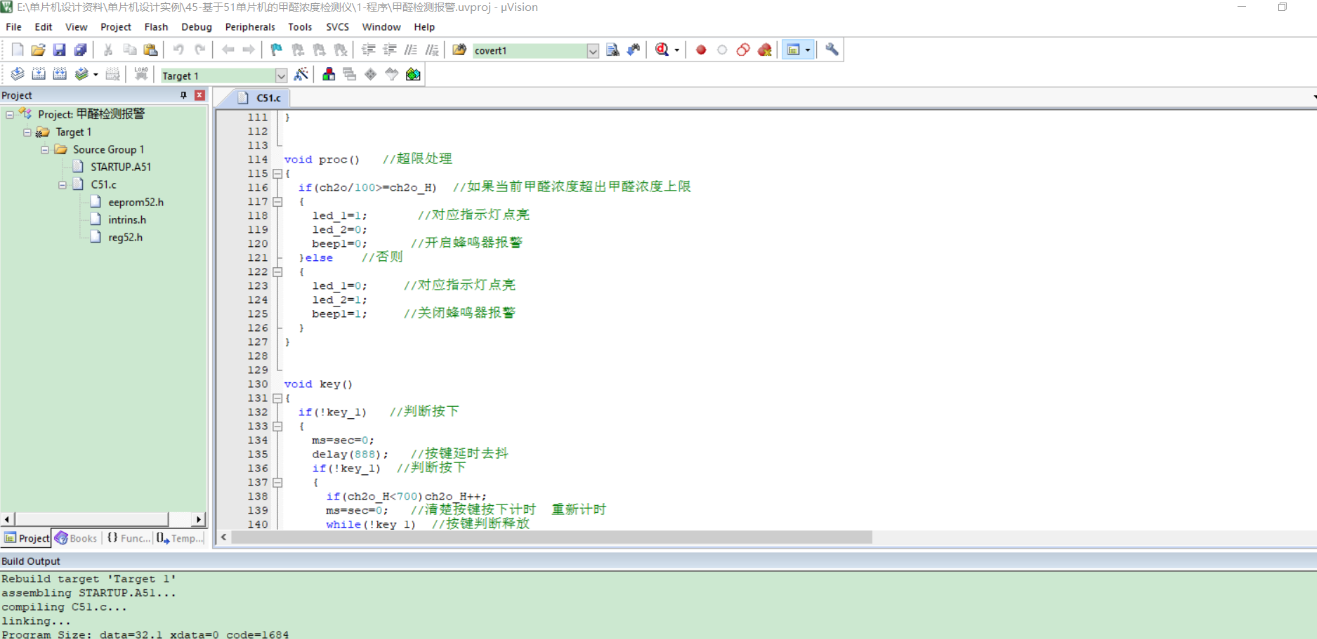Collapse the Source Group 1 folder

(45, 150)
